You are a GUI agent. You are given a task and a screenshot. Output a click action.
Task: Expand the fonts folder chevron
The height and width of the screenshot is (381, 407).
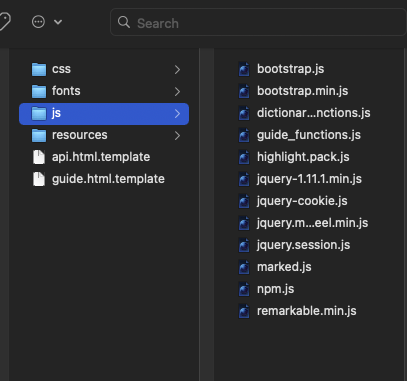pos(177,92)
